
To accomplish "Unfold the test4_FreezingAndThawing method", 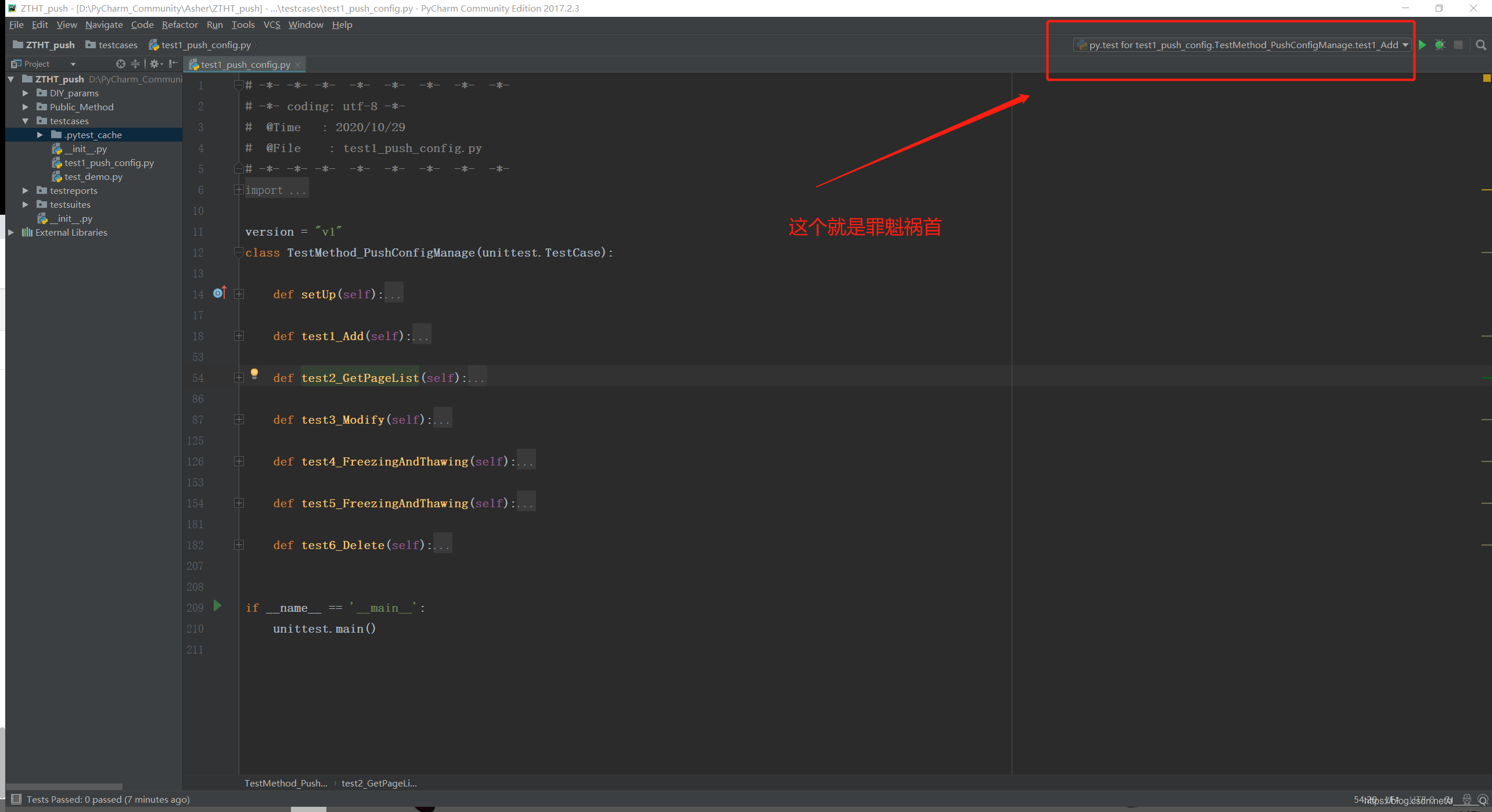I will [239, 461].
